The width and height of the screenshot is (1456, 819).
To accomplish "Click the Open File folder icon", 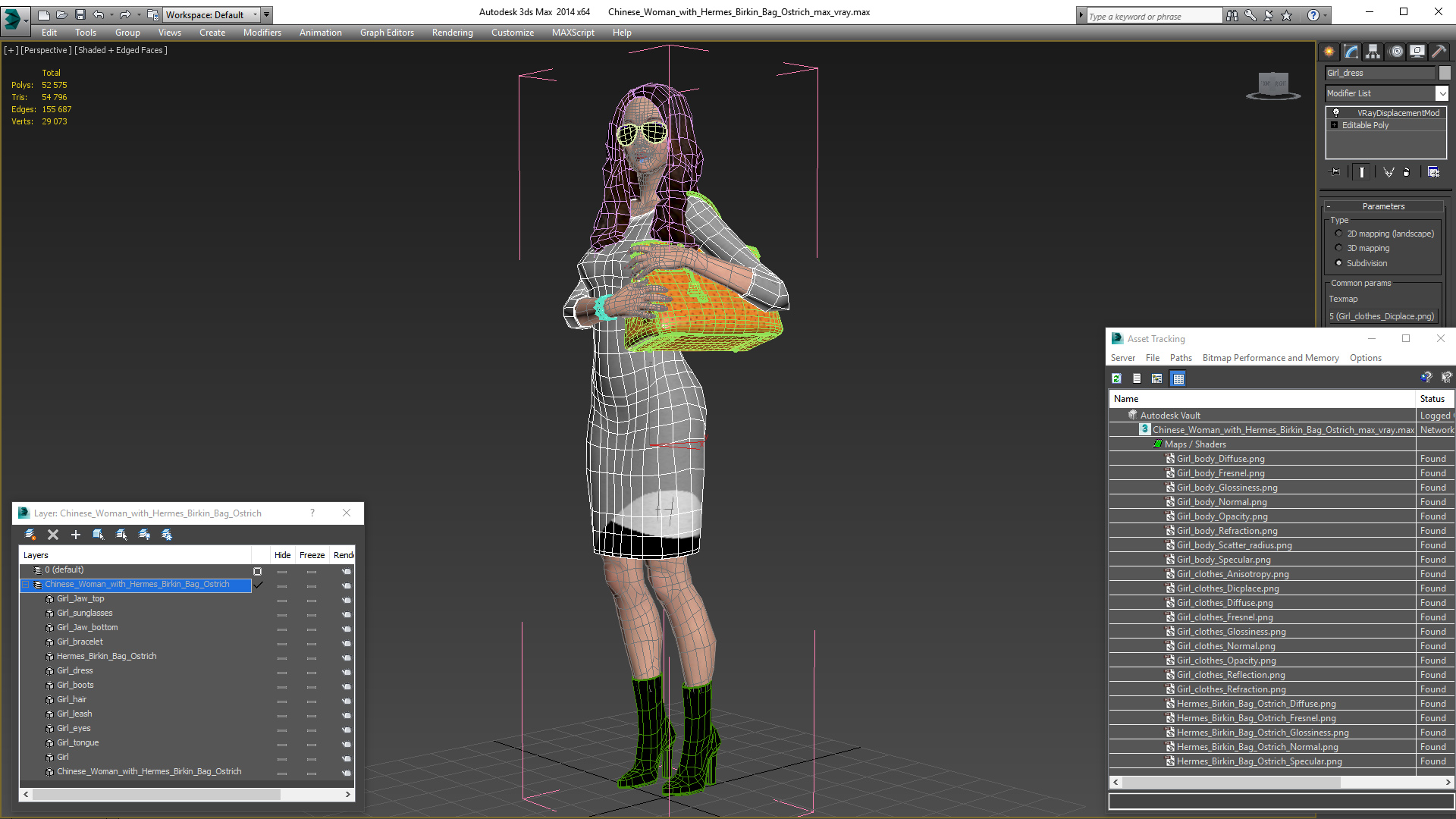I will click(62, 14).
